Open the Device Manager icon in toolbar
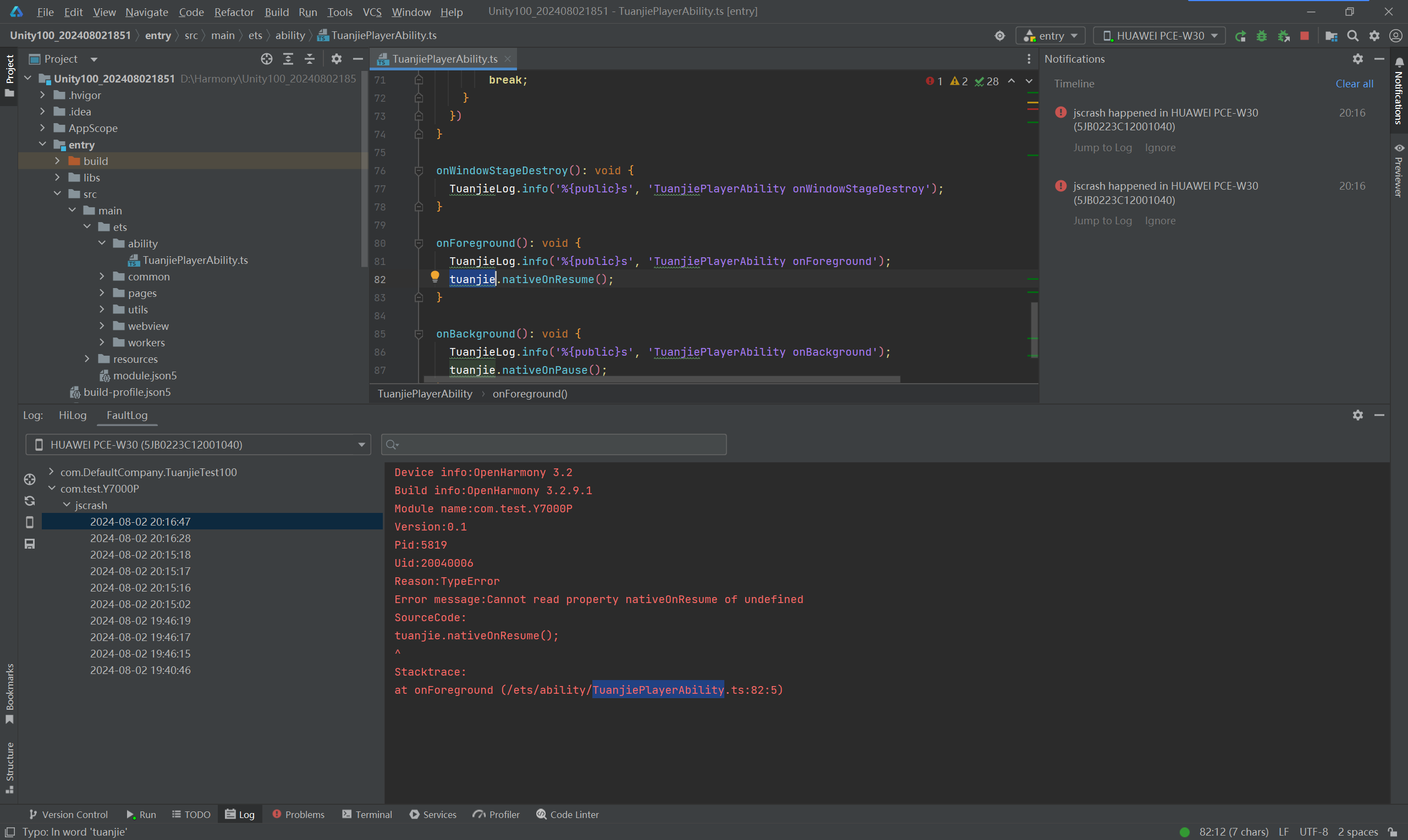Viewport: 1408px width, 840px height. click(1331, 36)
